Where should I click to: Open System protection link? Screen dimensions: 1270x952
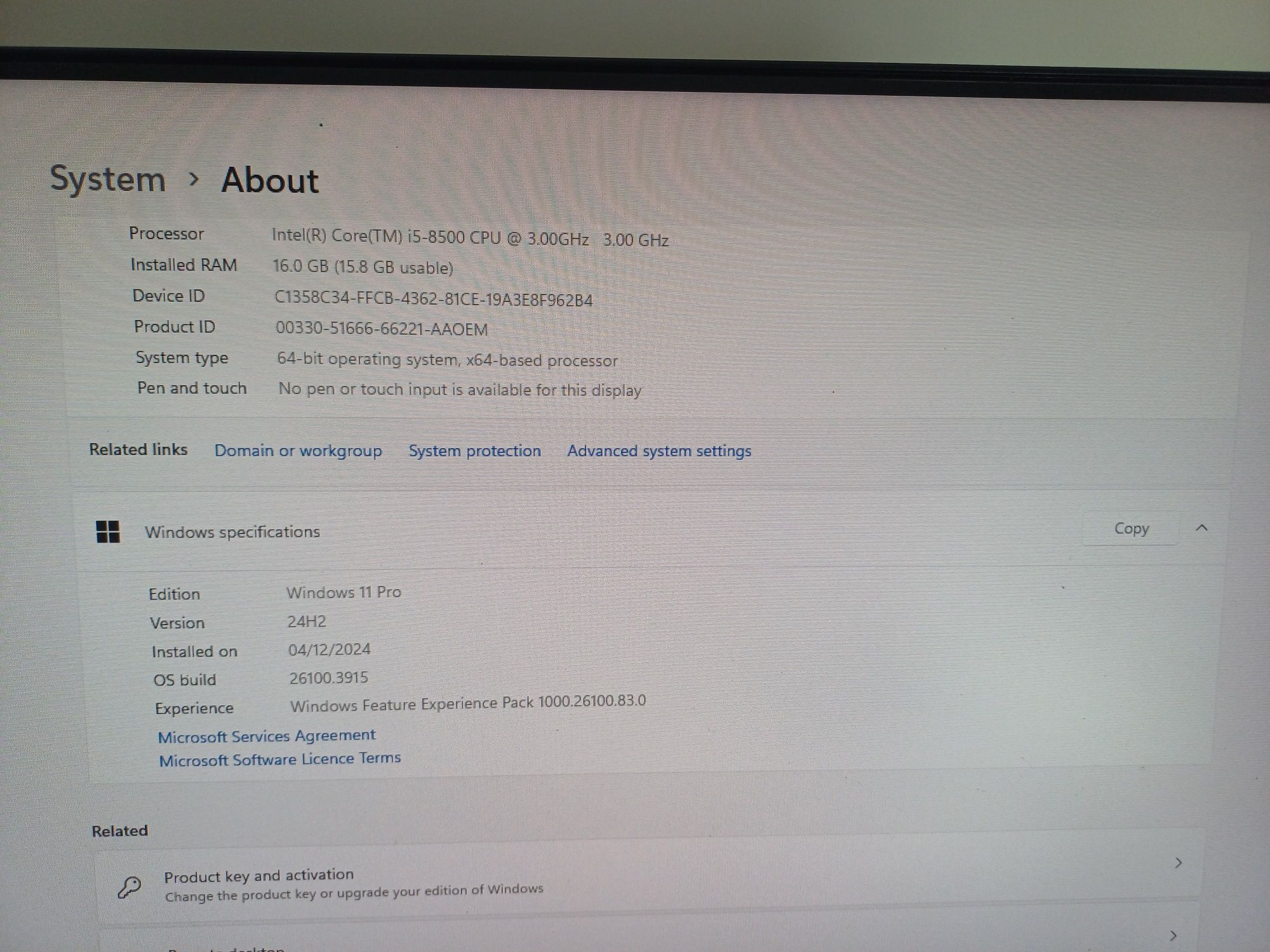point(474,451)
